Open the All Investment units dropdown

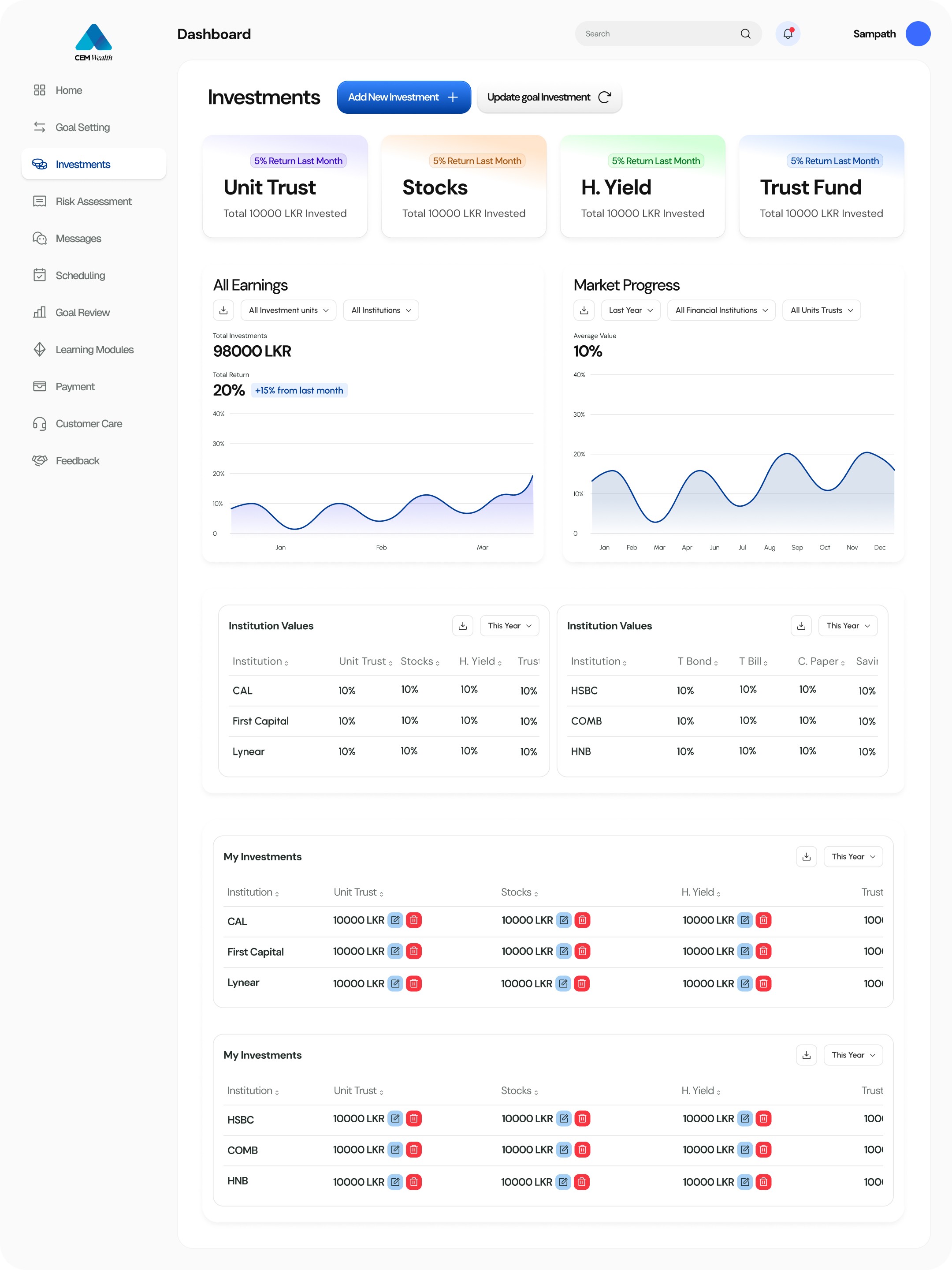(x=288, y=310)
